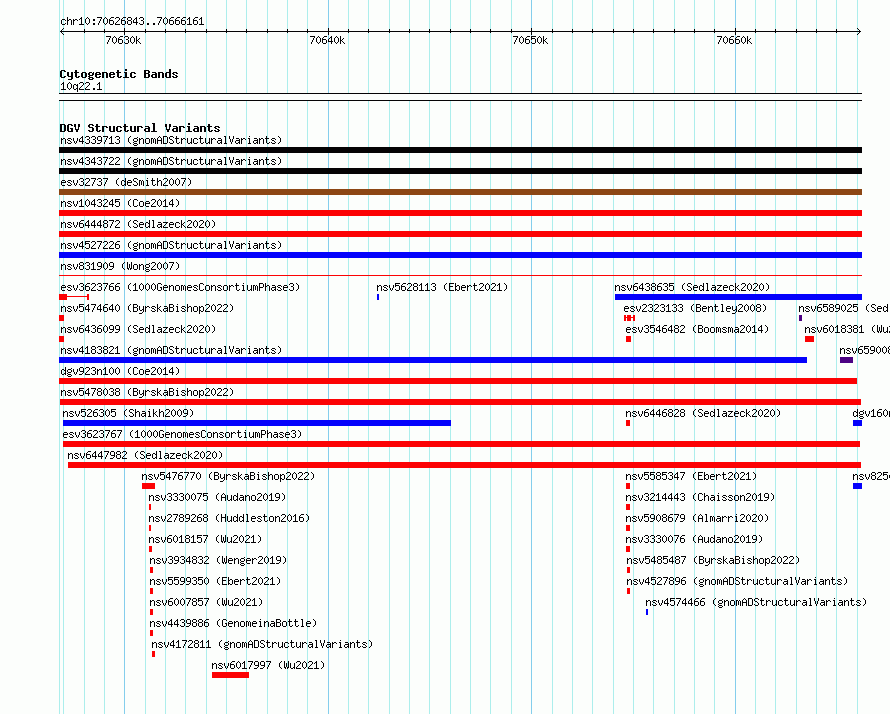Viewport: 890px width, 714px height.
Task: Click nsv6018157 Wu2021 label
Action: tap(205, 539)
